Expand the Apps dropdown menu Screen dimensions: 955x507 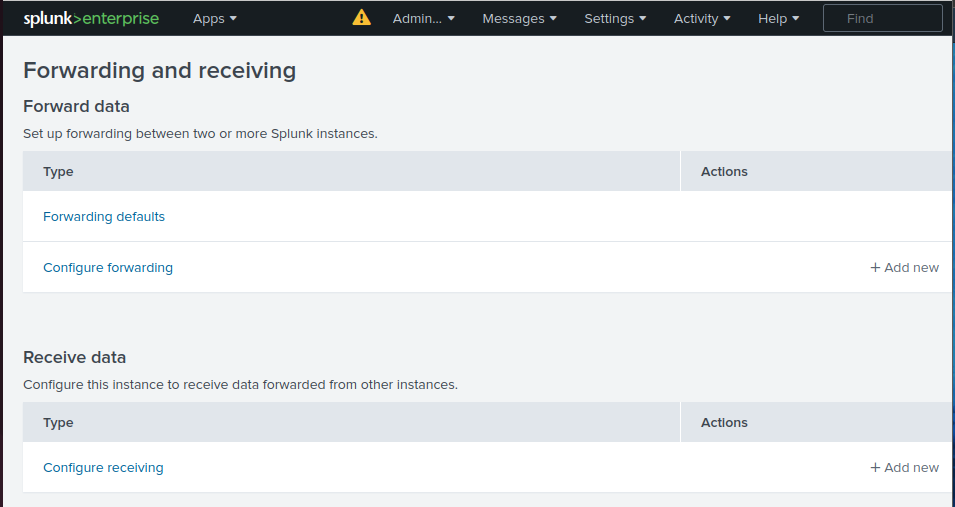[x=215, y=18]
